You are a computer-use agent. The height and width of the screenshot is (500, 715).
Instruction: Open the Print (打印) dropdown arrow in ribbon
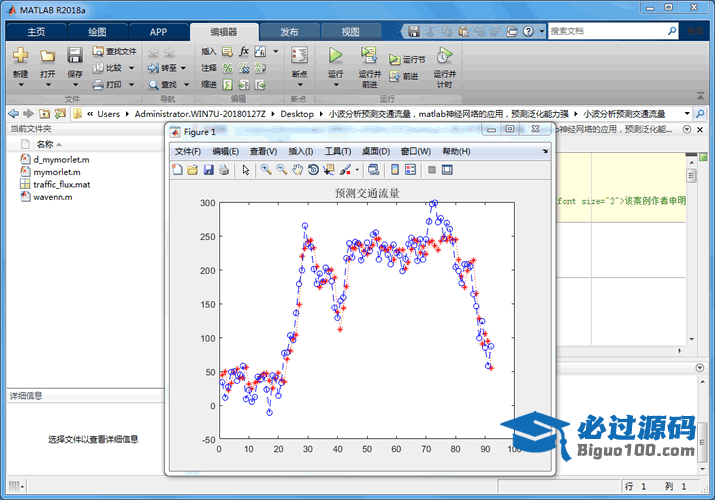pyautogui.click(x=131, y=85)
